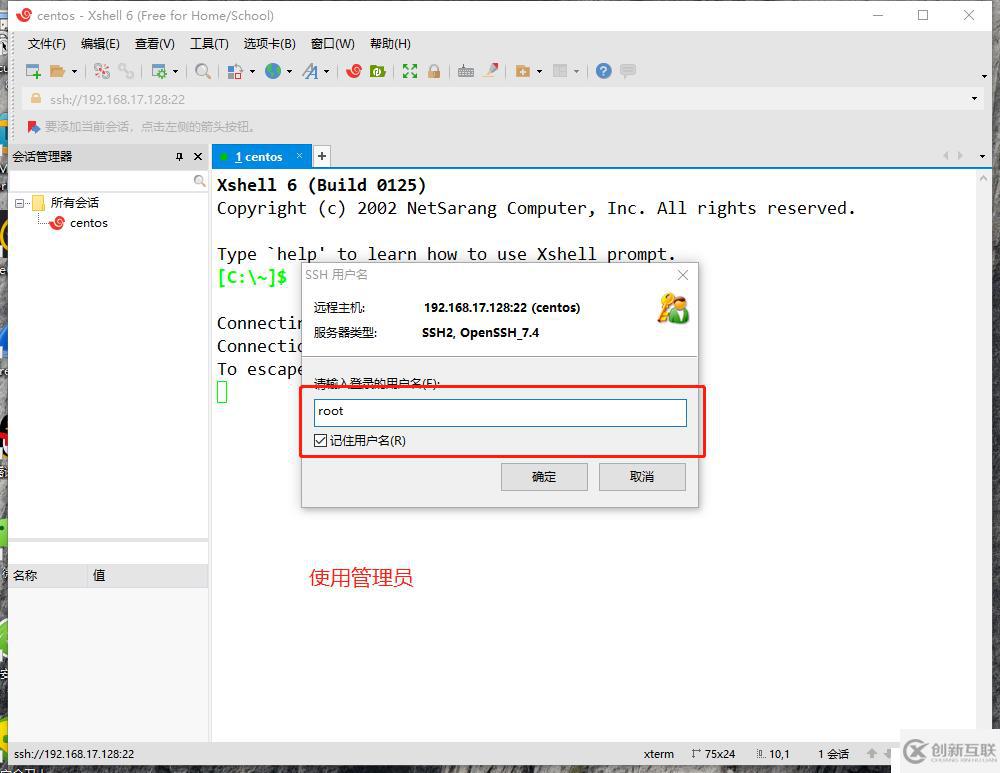Screen dimensions: 1000x773
Task: Click the 取消 button
Action: pyautogui.click(x=642, y=477)
